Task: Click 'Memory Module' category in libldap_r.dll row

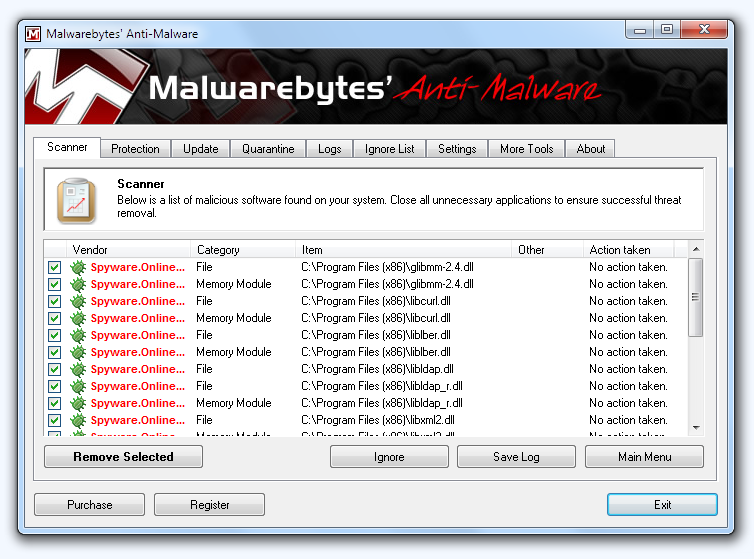Action: 234,403
